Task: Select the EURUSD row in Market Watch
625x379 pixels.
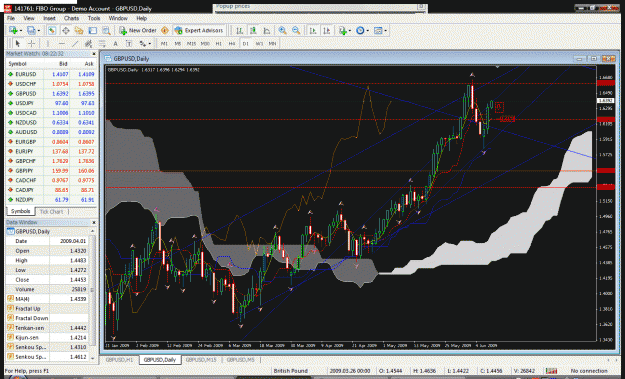Action: (51, 74)
